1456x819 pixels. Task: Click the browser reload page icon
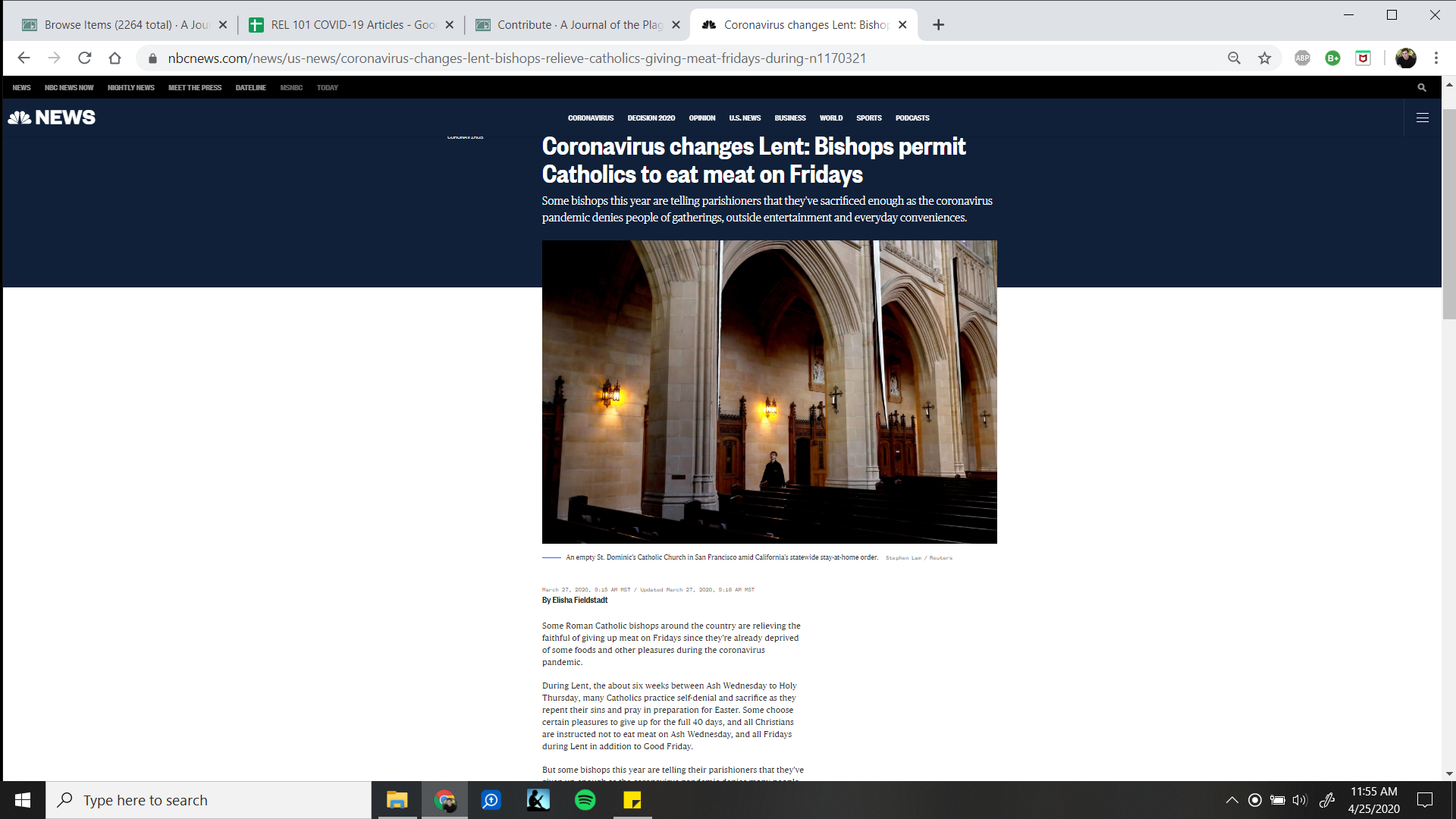pos(85,58)
